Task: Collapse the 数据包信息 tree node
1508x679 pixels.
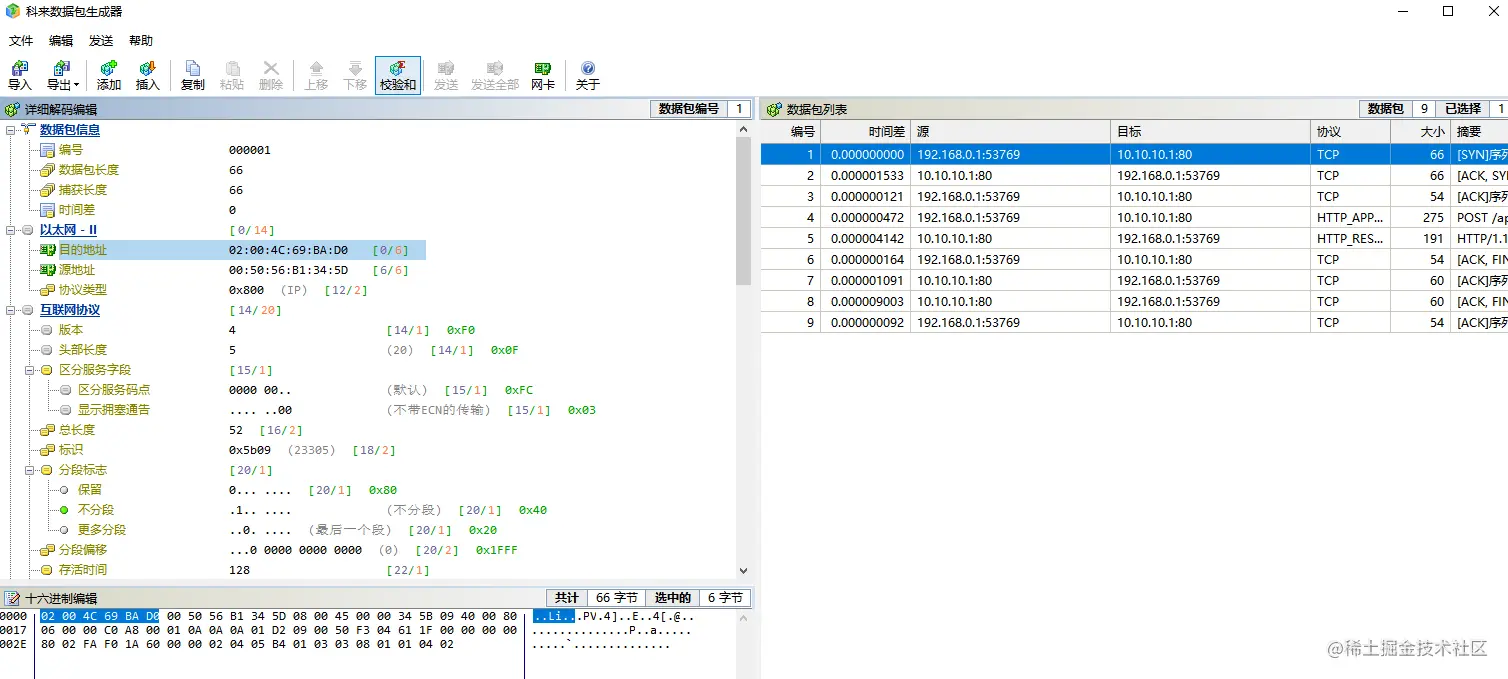Action: click(x=10, y=130)
